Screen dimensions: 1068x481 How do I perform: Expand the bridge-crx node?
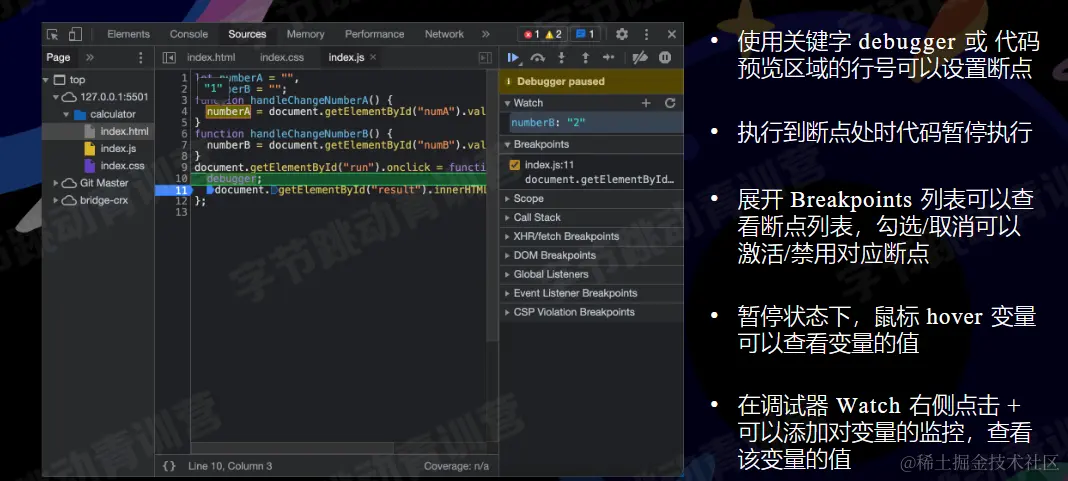(x=56, y=200)
